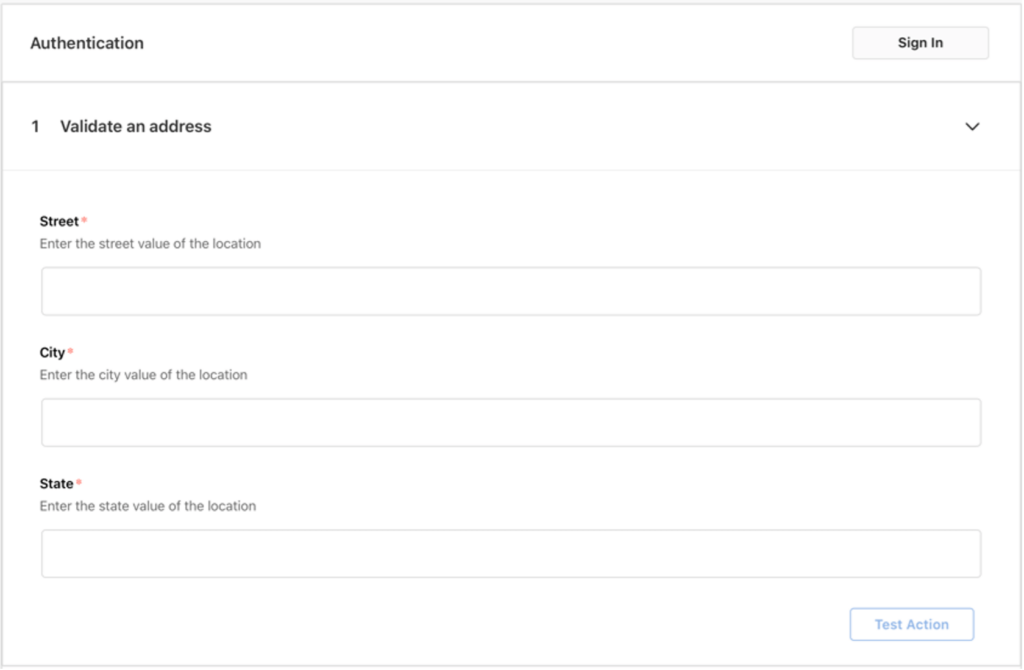The image size is (1024, 670).
Task: Collapse the Validate an address section chevron
Action: [x=972, y=127]
